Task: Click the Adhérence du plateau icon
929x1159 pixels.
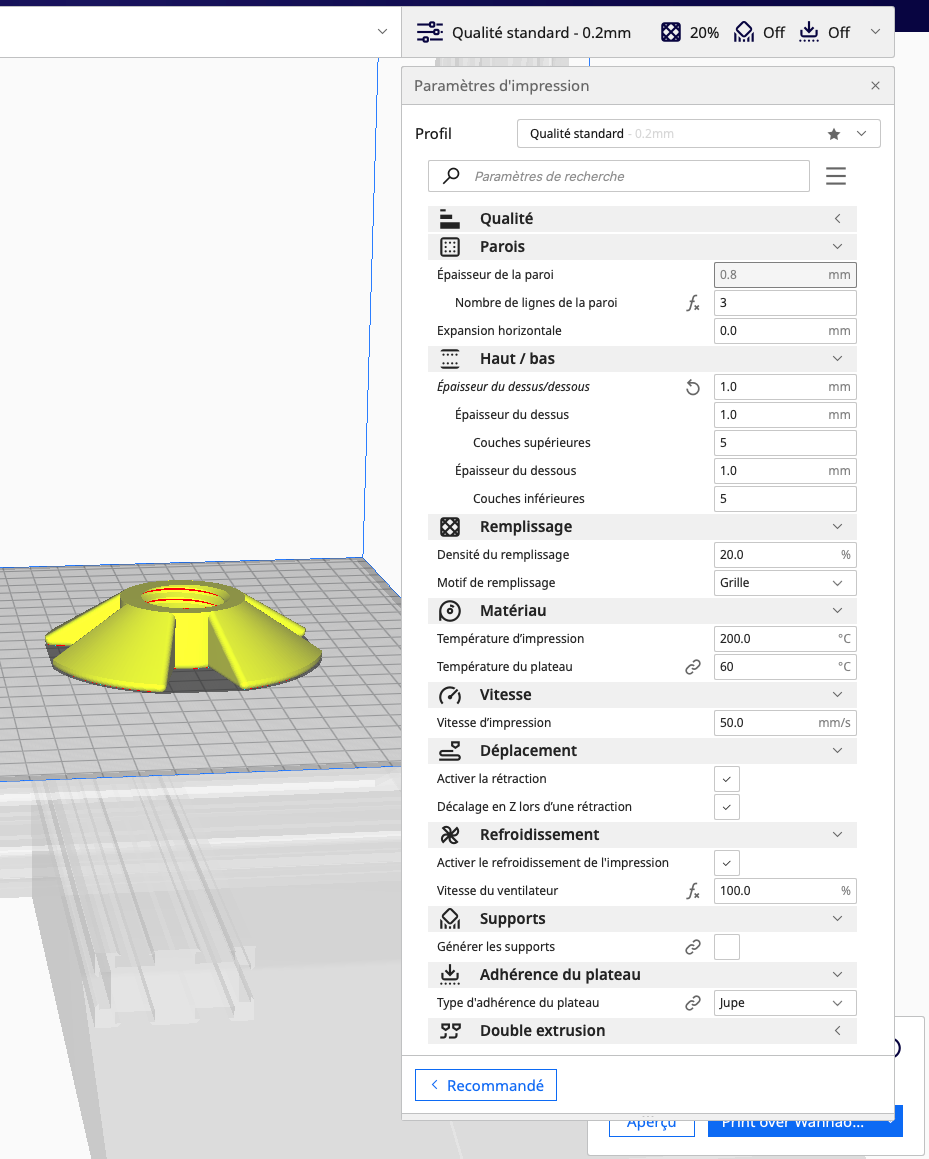Action: pos(449,975)
